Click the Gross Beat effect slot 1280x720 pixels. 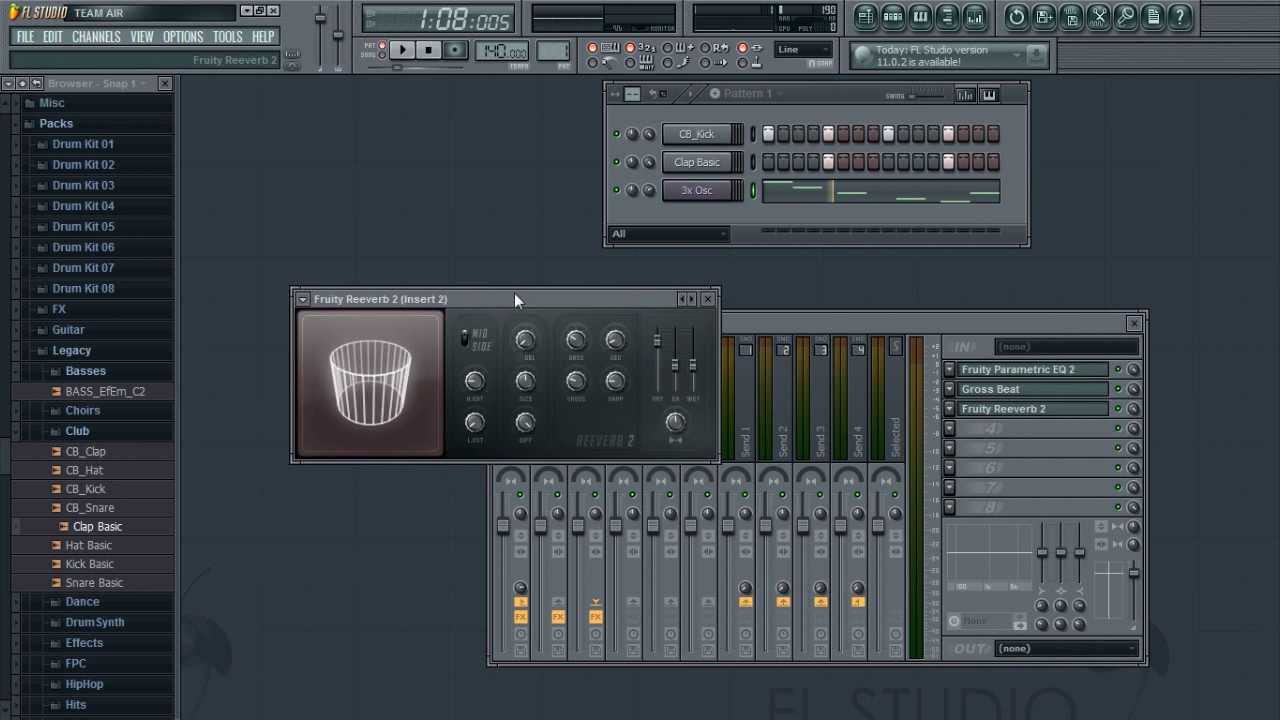pyautogui.click(x=1034, y=389)
